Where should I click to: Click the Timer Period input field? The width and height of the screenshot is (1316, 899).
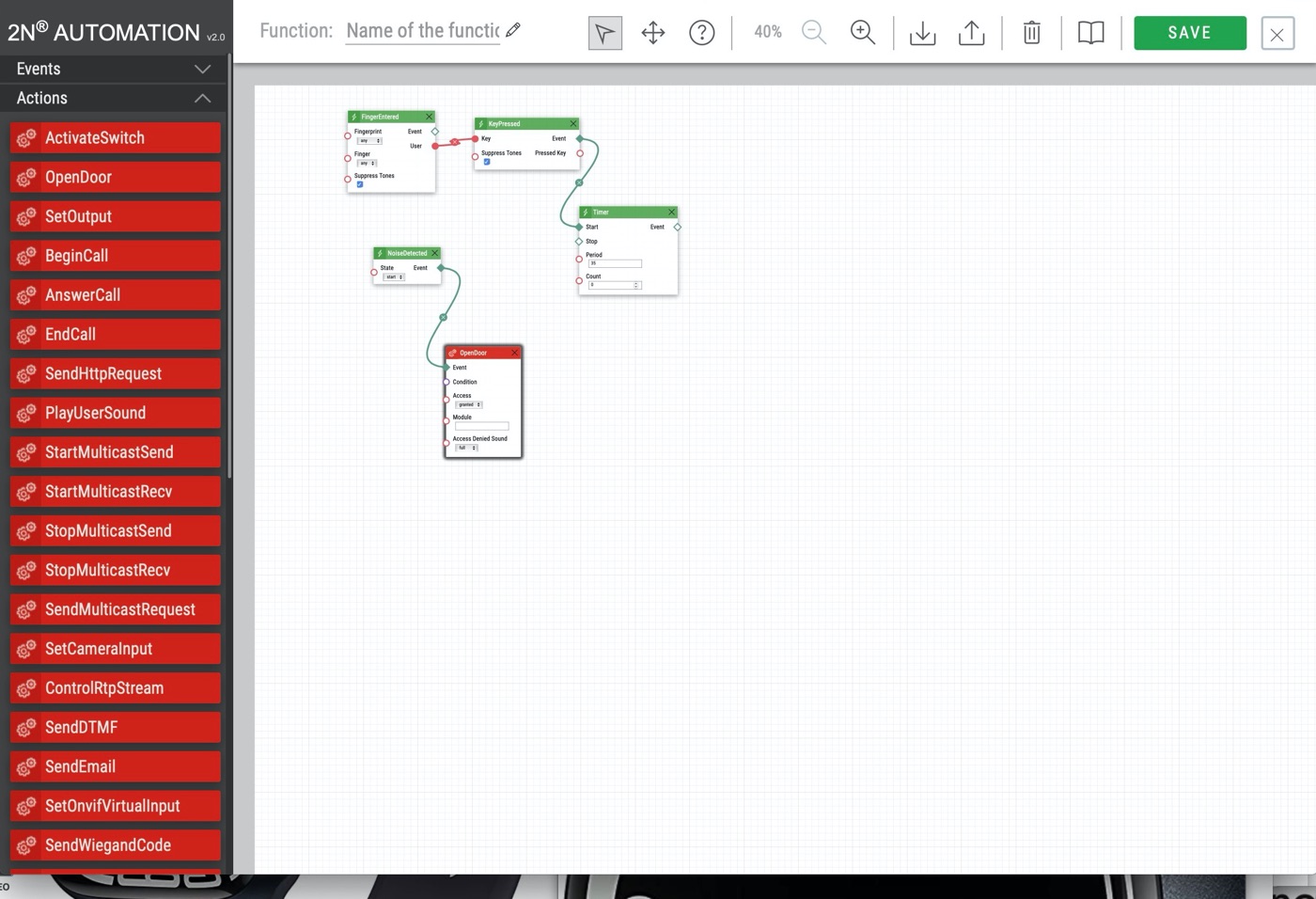pyautogui.click(x=615, y=263)
